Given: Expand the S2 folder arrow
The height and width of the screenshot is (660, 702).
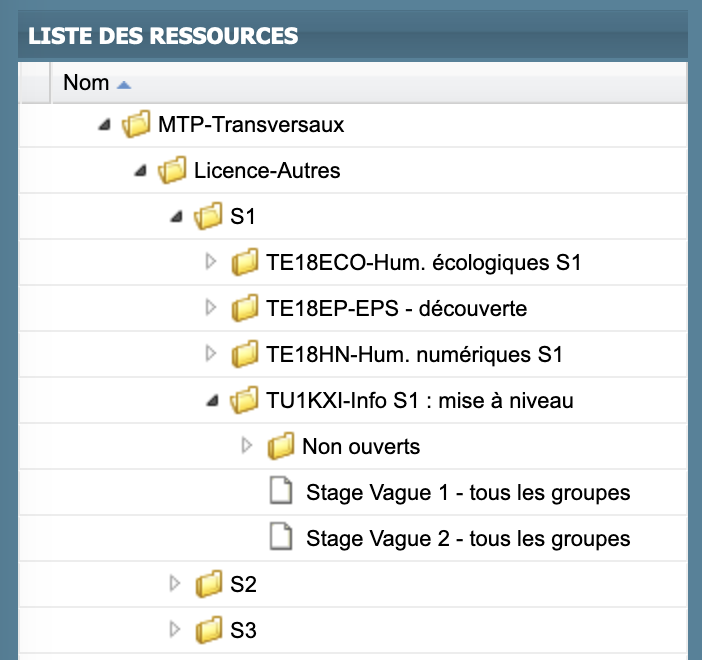Looking at the screenshot, I should click(x=175, y=583).
